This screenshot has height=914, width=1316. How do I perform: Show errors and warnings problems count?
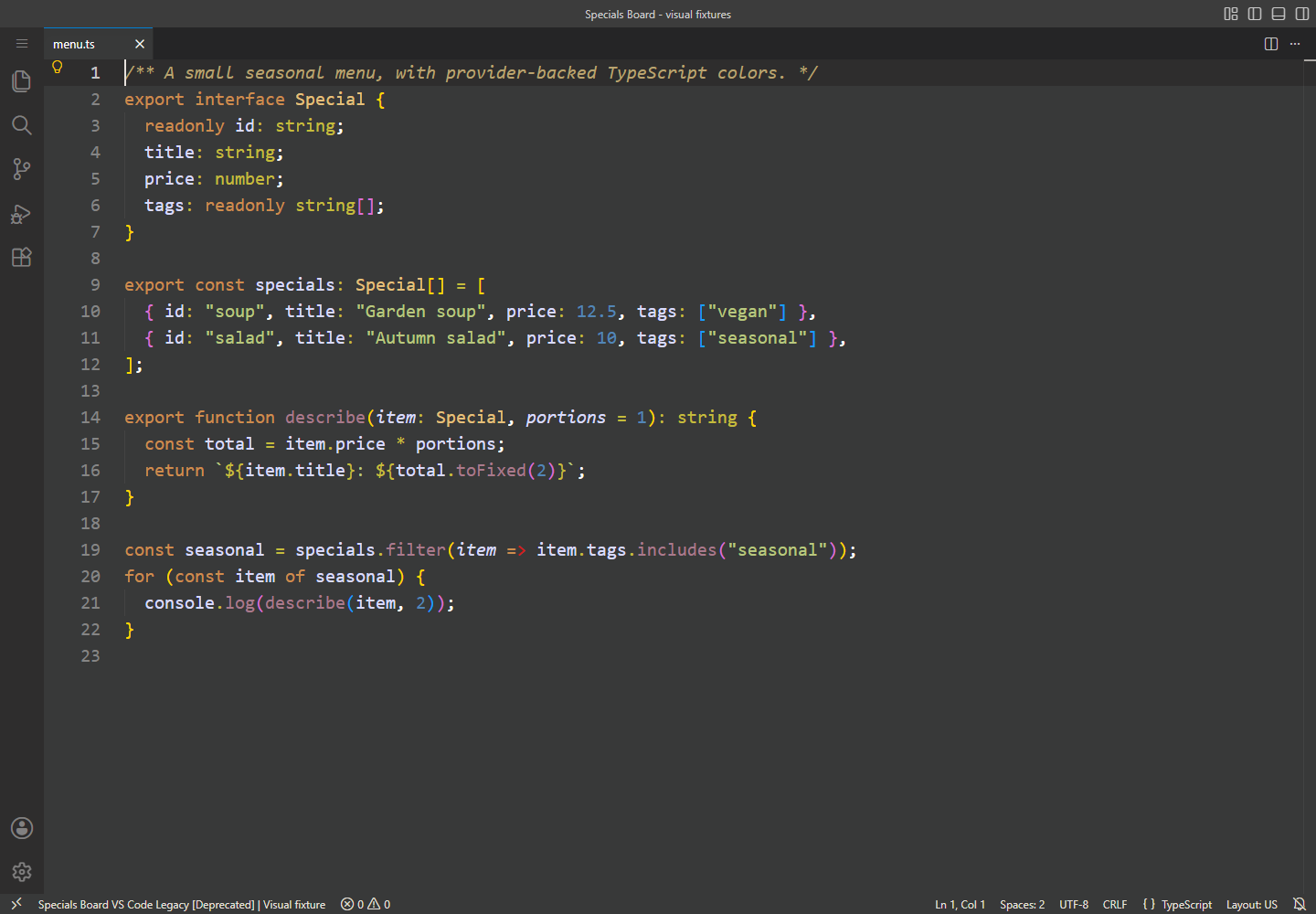click(x=366, y=904)
